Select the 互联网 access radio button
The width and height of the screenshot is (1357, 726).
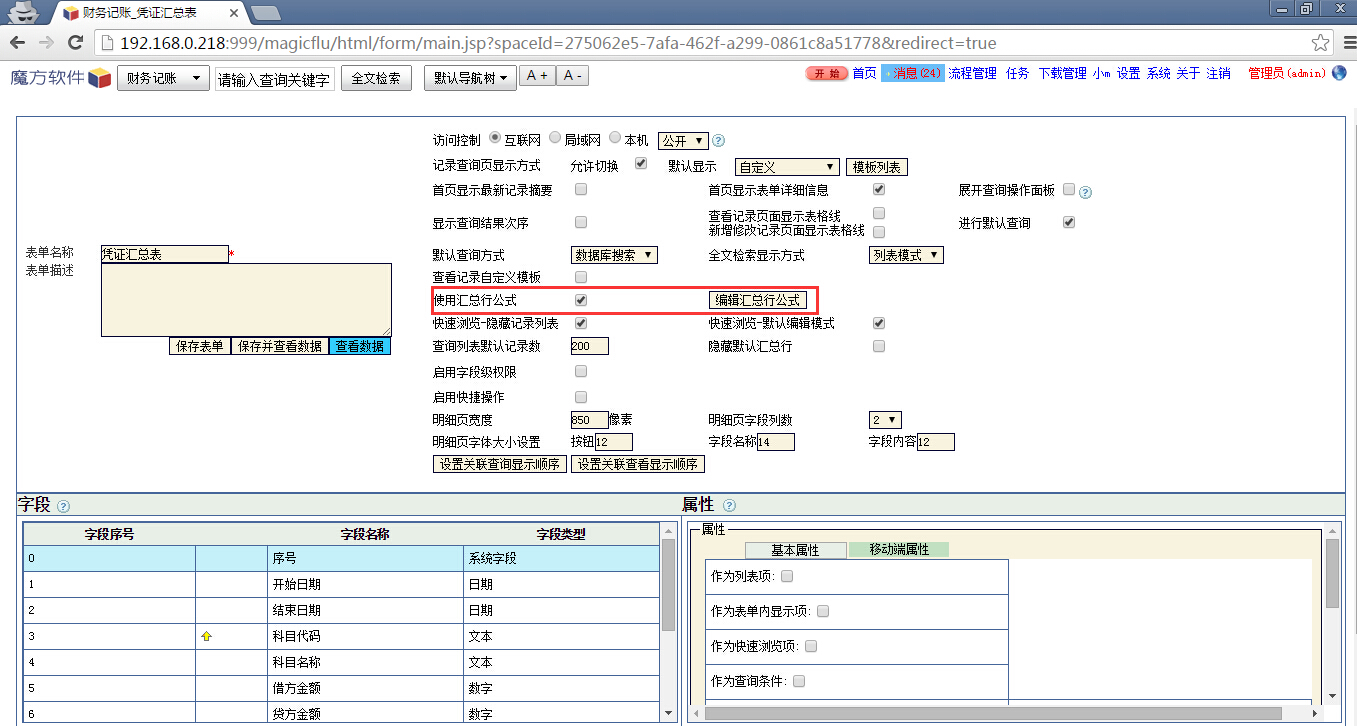coord(495,139)
